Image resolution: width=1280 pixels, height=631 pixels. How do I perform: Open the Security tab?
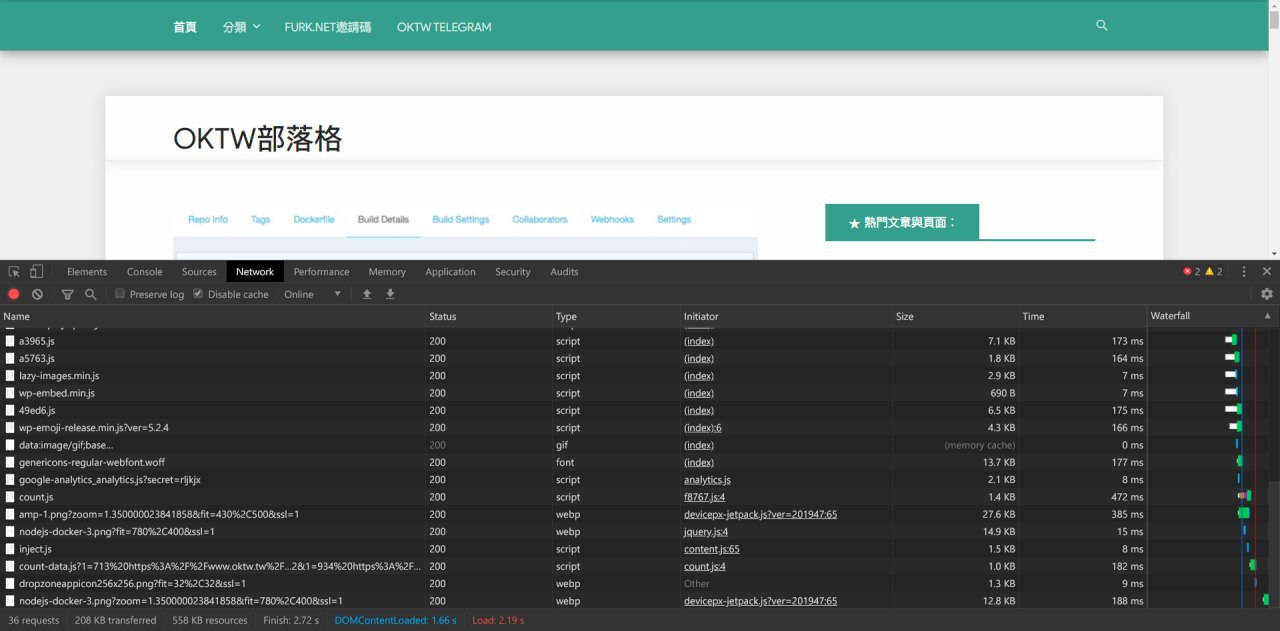click(x=513, y=272)
